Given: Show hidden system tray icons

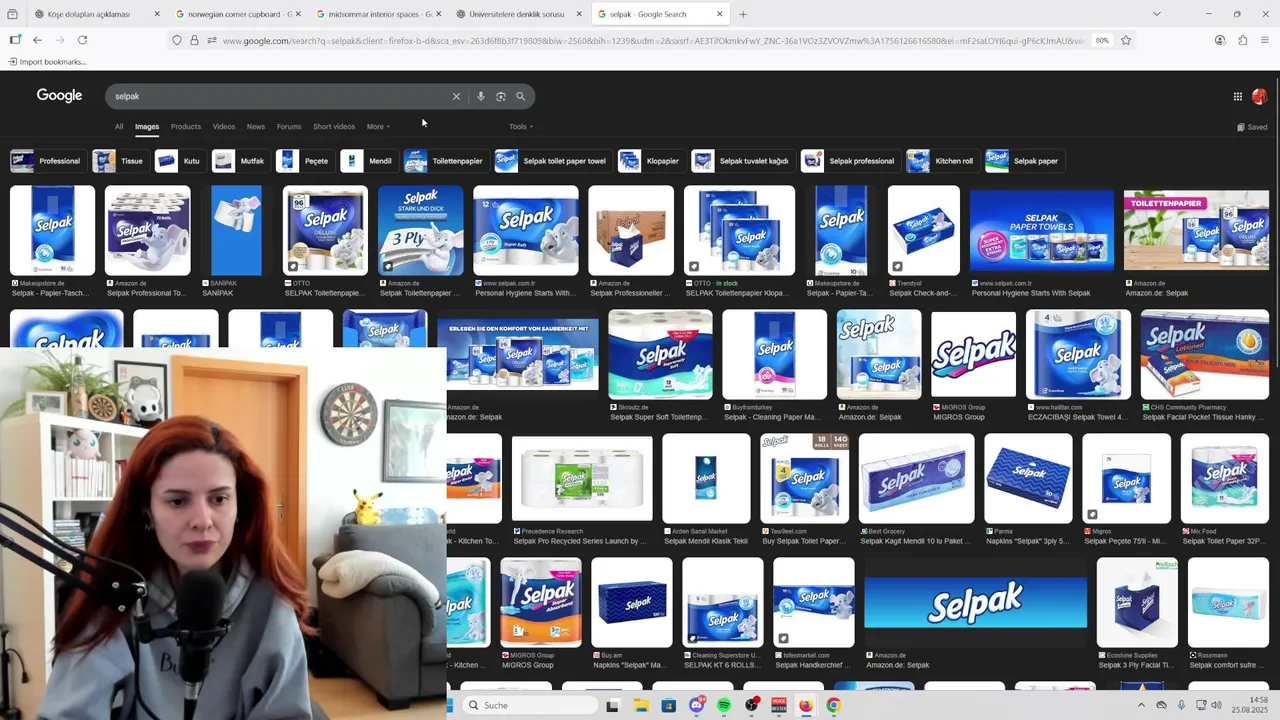Looking at the screenshot, I should click(x=1141, y=705).
